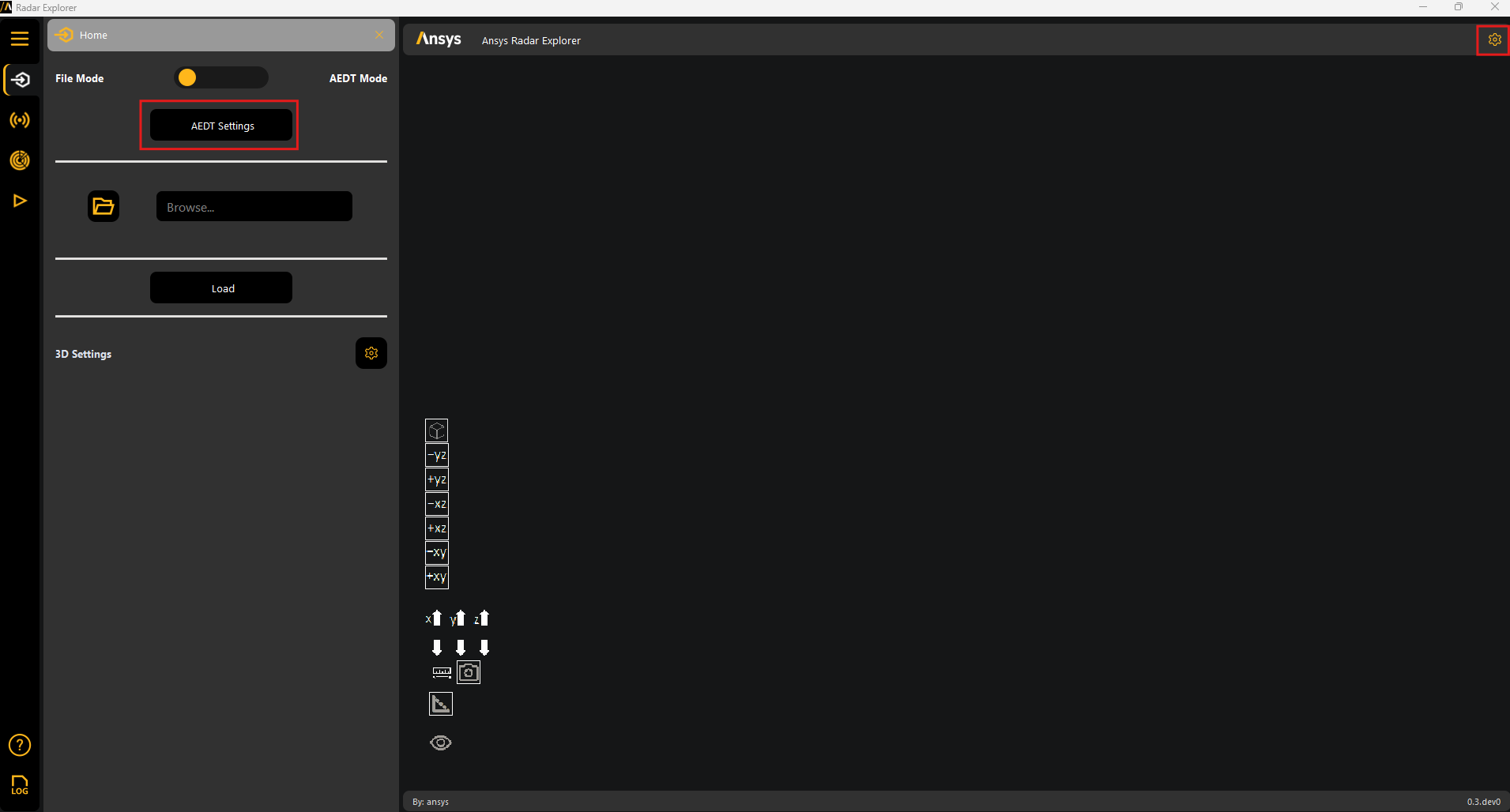The width and height of the screenshot is (1510, 812).
Task: Open the 3D Settings gear button
Action: [x=371, y=353]
